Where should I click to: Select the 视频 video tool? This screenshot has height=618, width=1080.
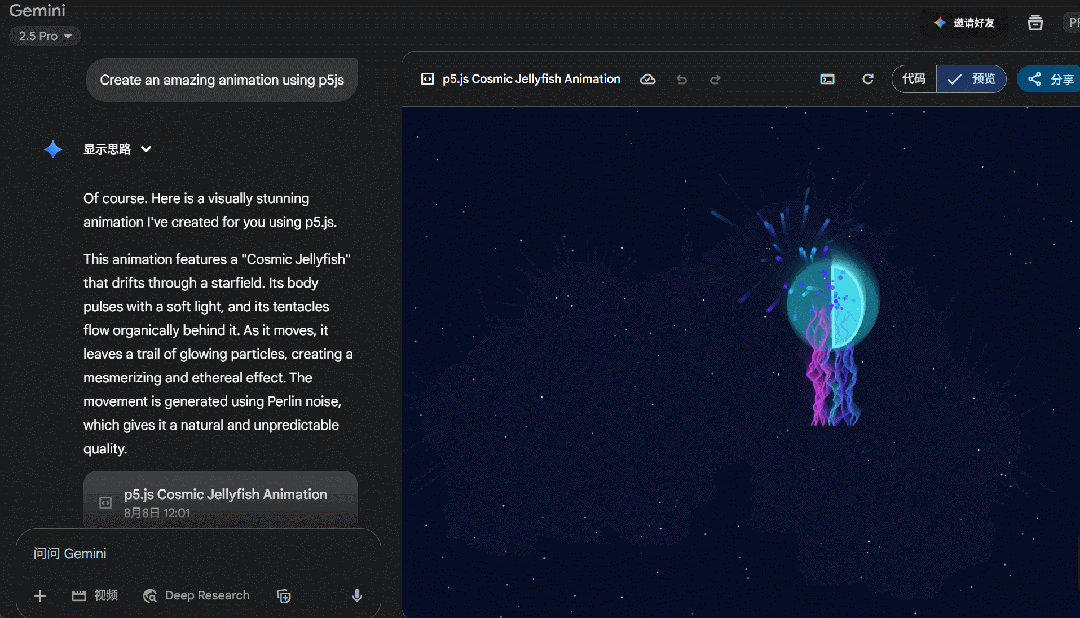click(x=95, y=595)
